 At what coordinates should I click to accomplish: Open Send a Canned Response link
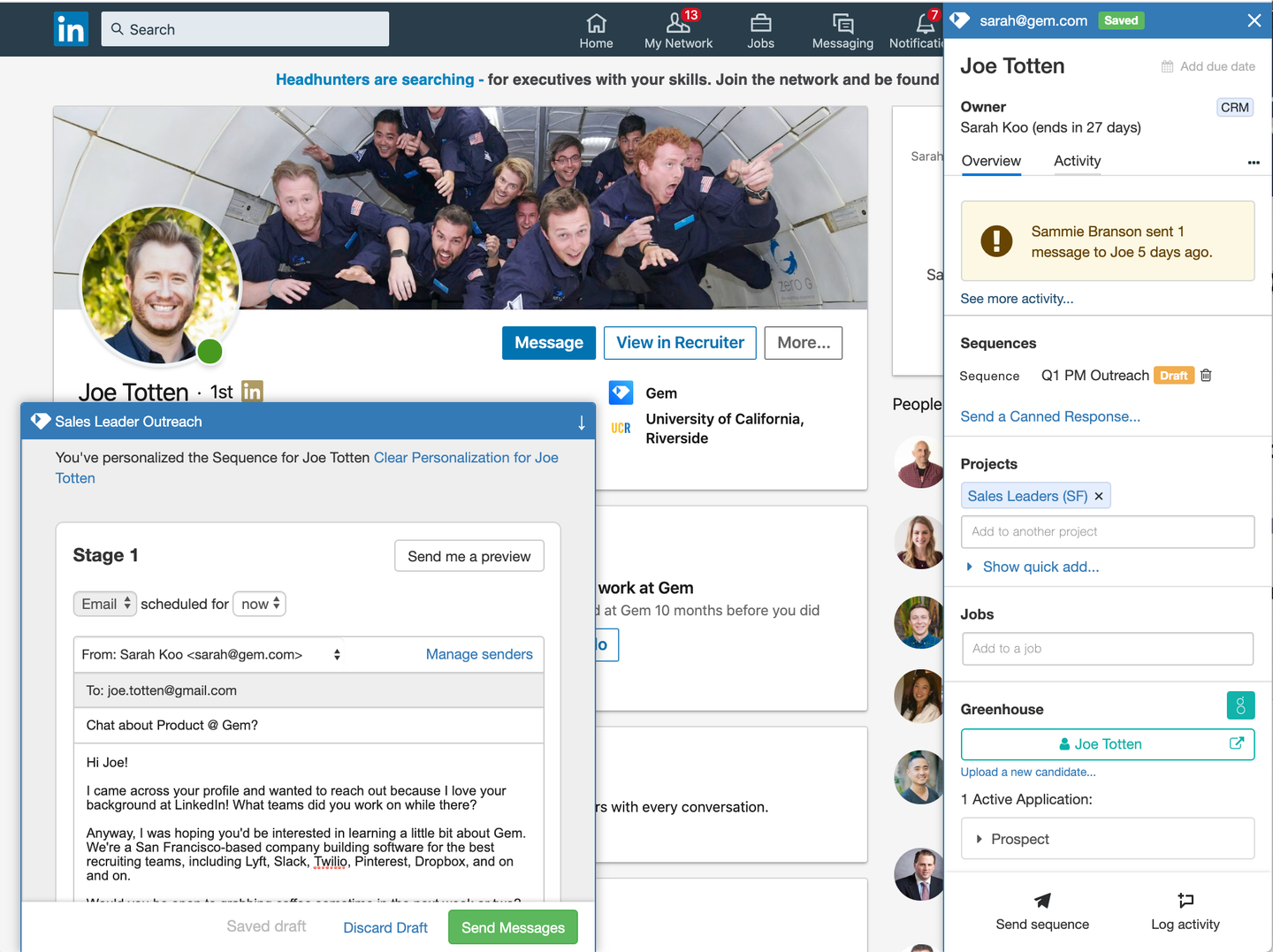pos(1050,416)
